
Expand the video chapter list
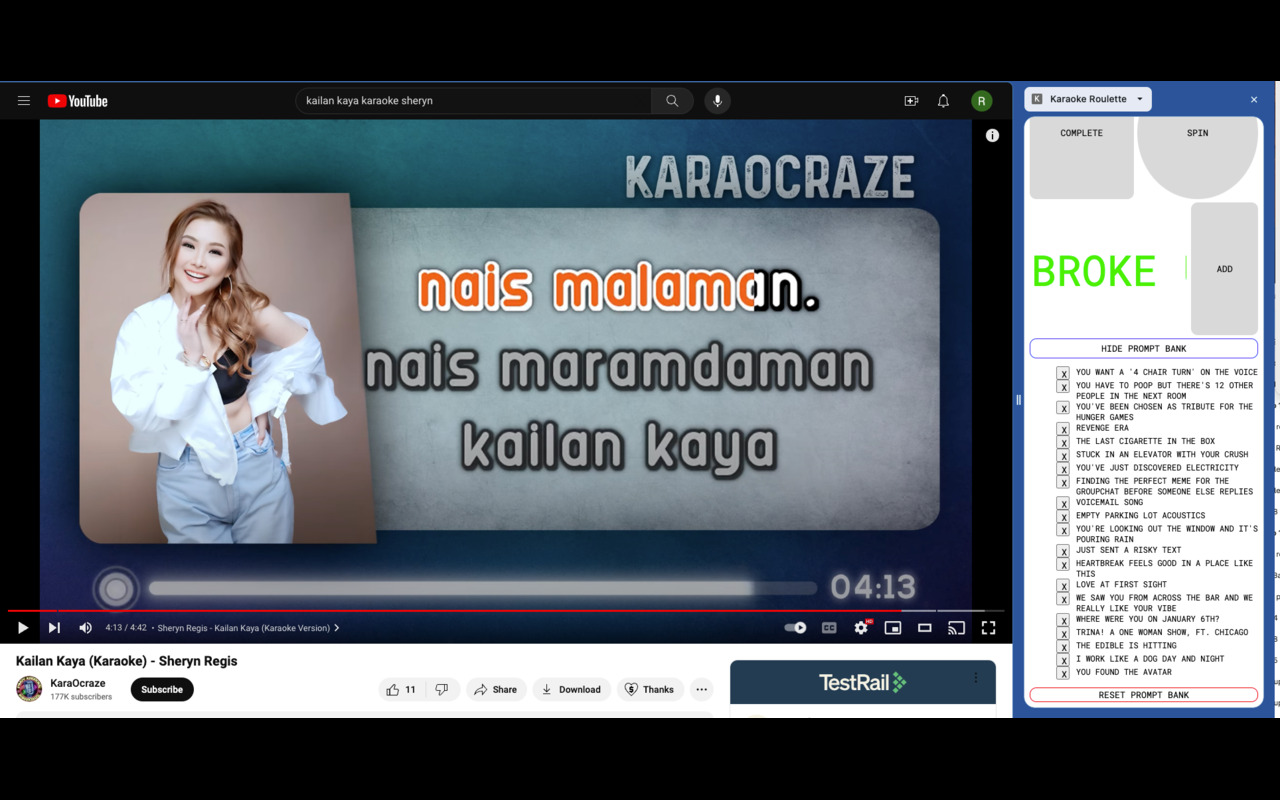[337, 628]
